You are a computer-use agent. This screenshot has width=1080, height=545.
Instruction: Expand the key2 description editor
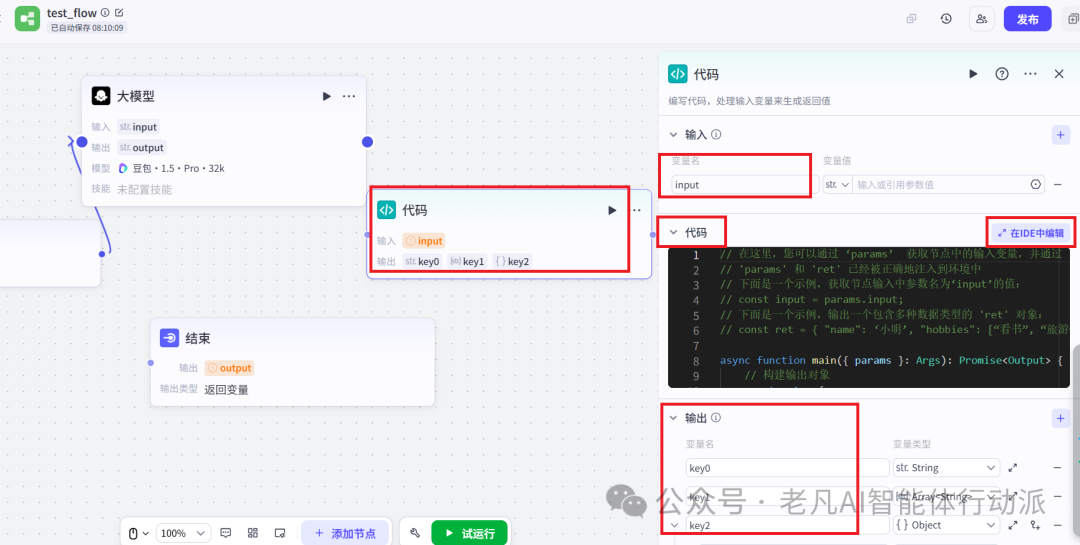1013,525
